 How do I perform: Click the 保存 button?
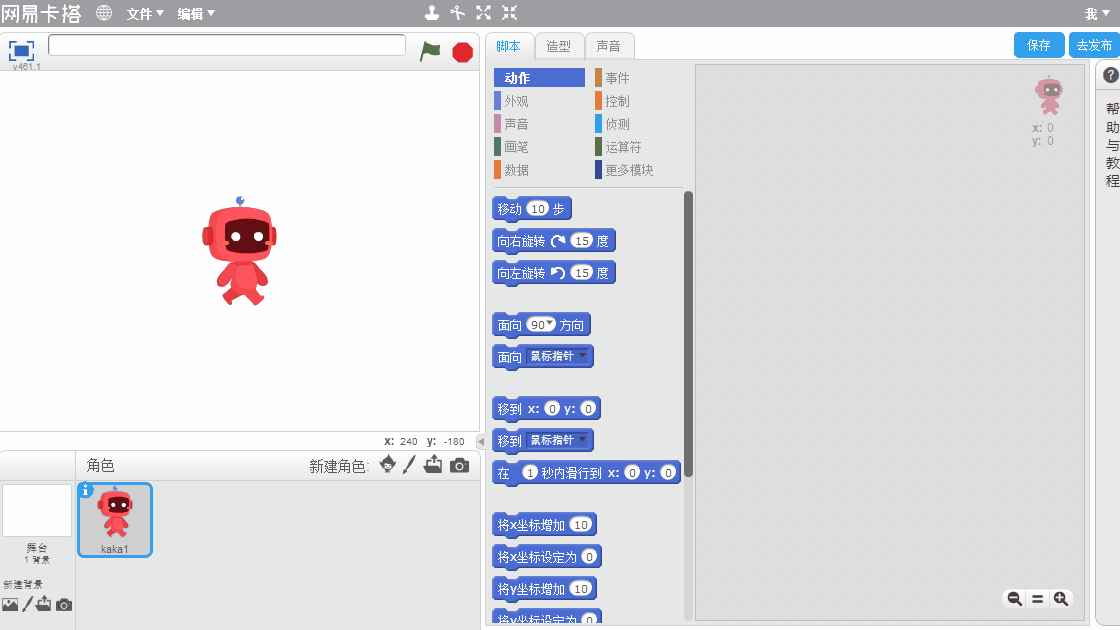(1039, 45)
